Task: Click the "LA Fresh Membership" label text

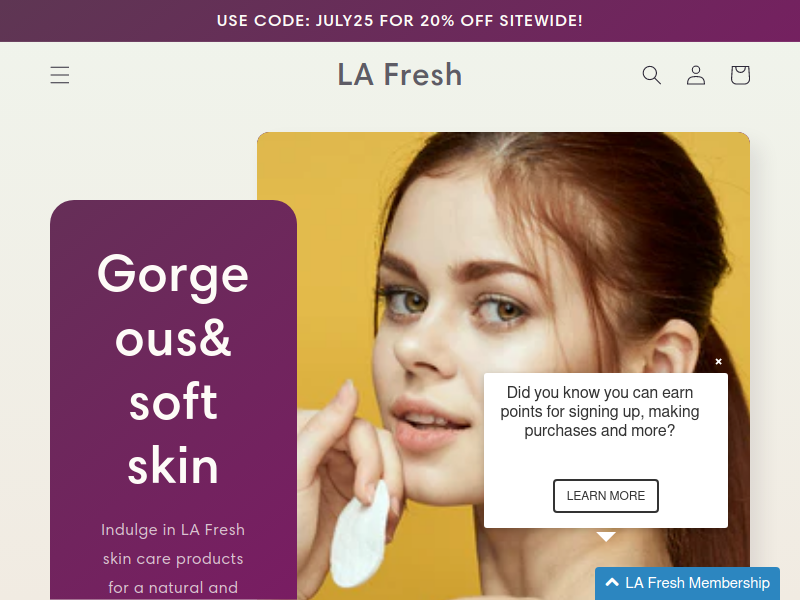Action: point(697,583)
